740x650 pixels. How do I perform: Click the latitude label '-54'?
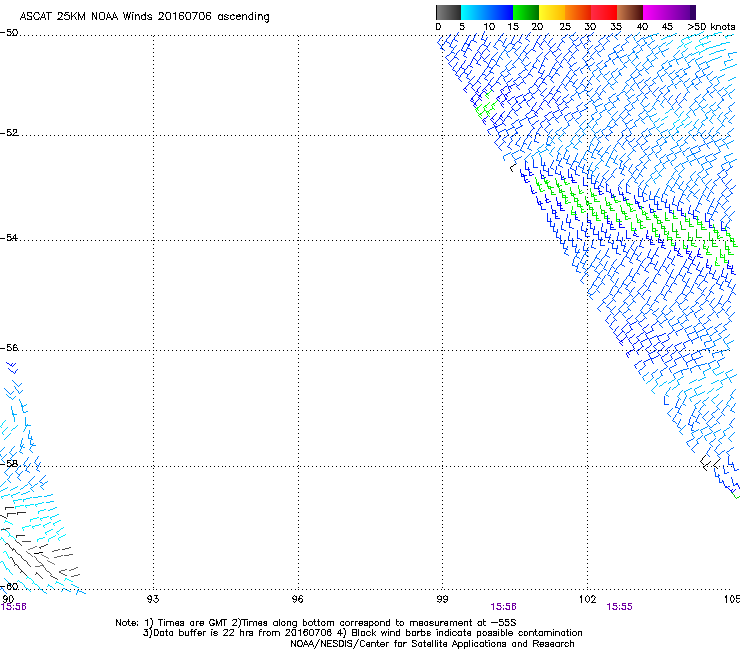[9, 237]
